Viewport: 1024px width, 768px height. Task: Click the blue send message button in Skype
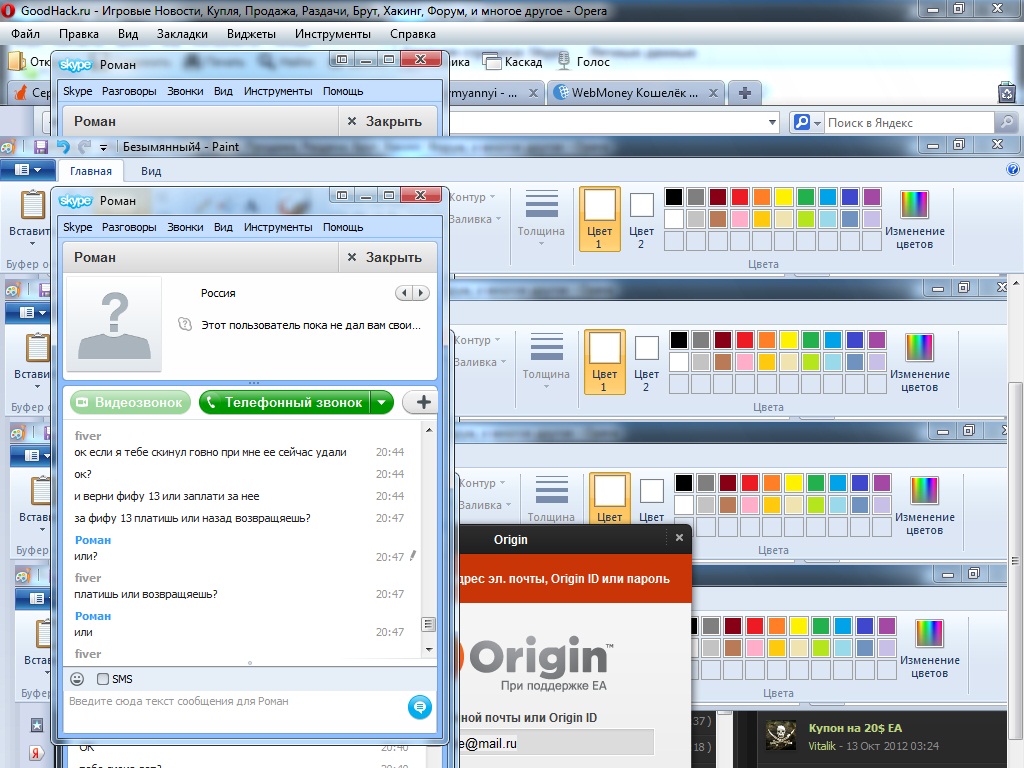419,707
